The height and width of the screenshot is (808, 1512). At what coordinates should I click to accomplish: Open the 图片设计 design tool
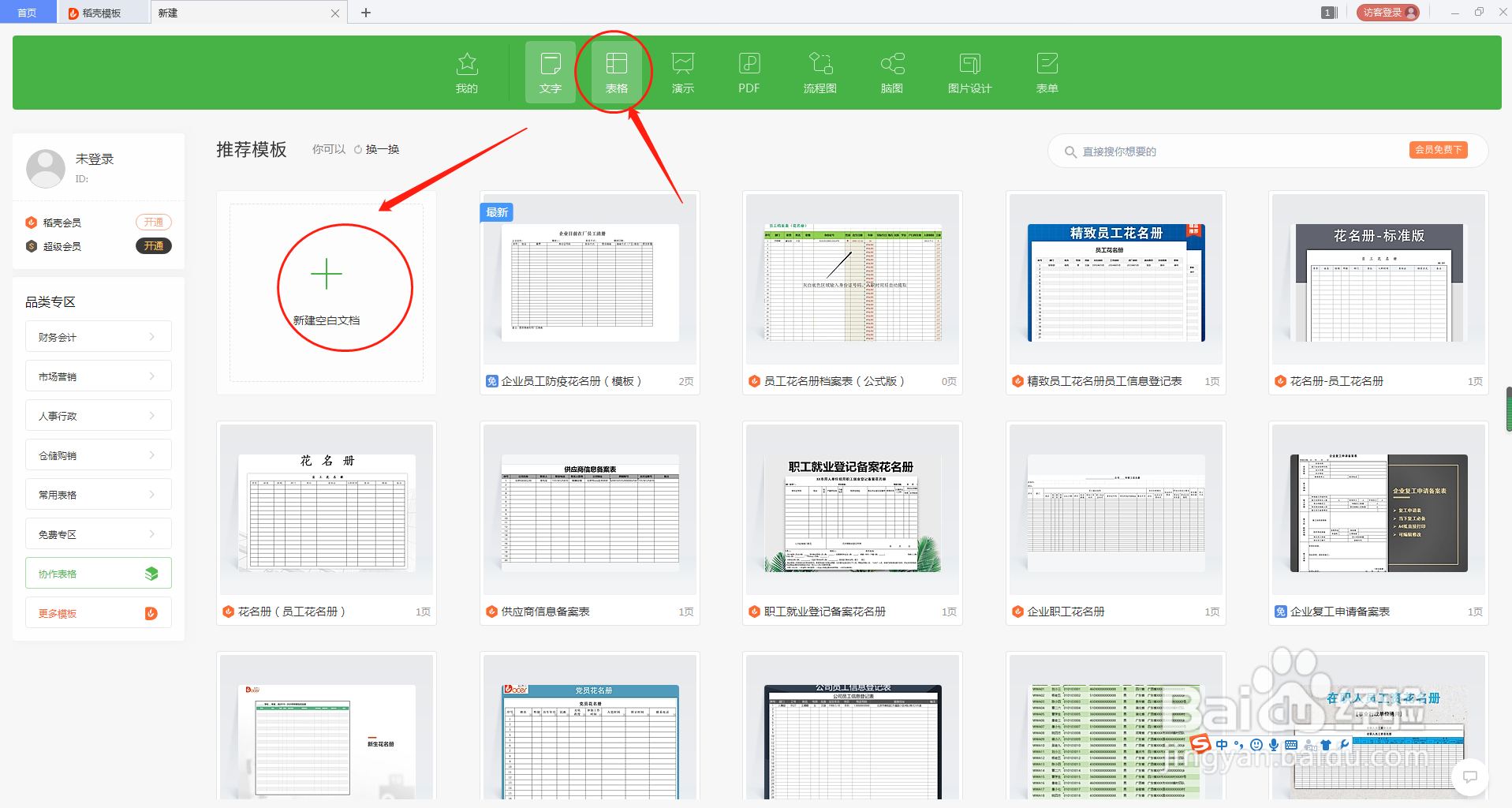click(x=969, y=72)
